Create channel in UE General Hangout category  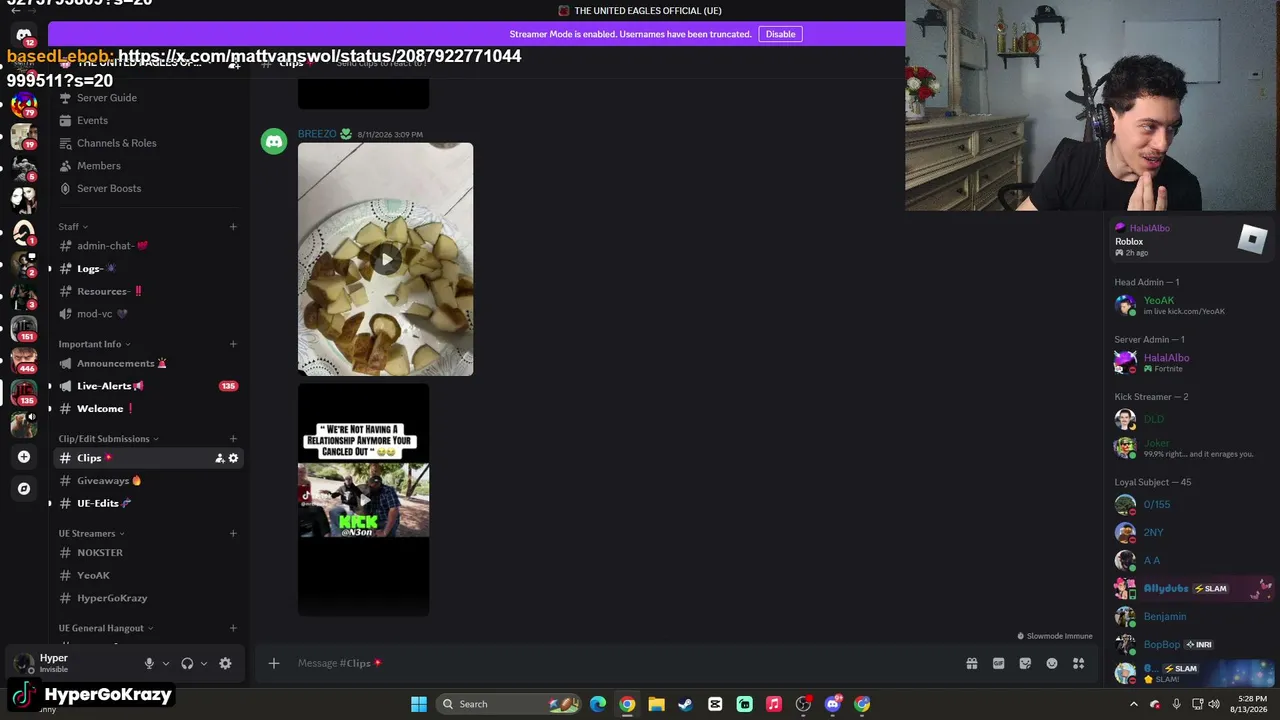pos(233,628)
